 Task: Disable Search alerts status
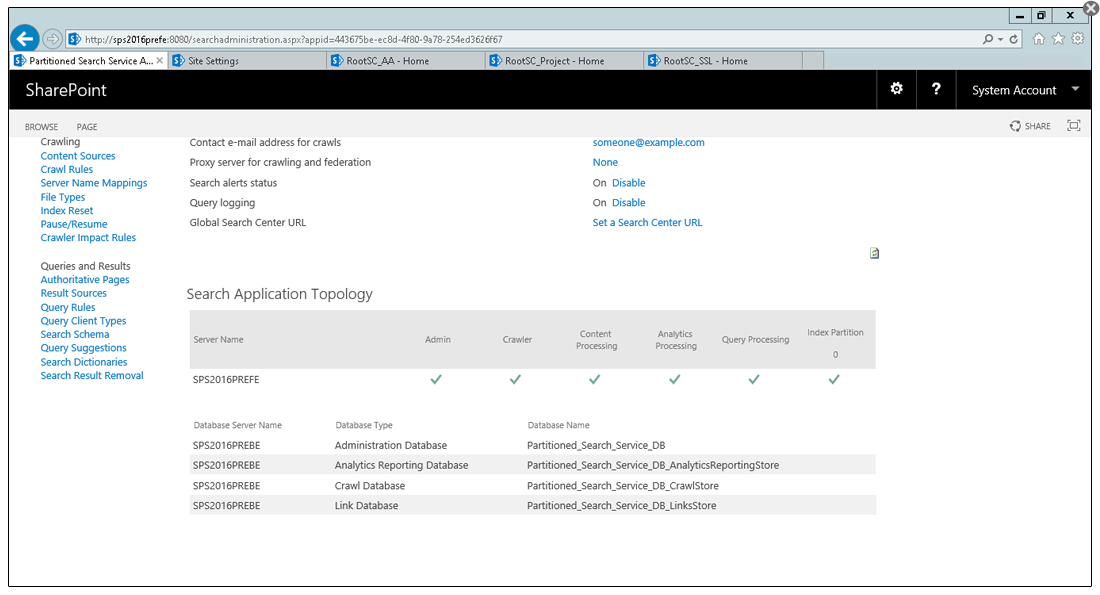click(629, 182)
